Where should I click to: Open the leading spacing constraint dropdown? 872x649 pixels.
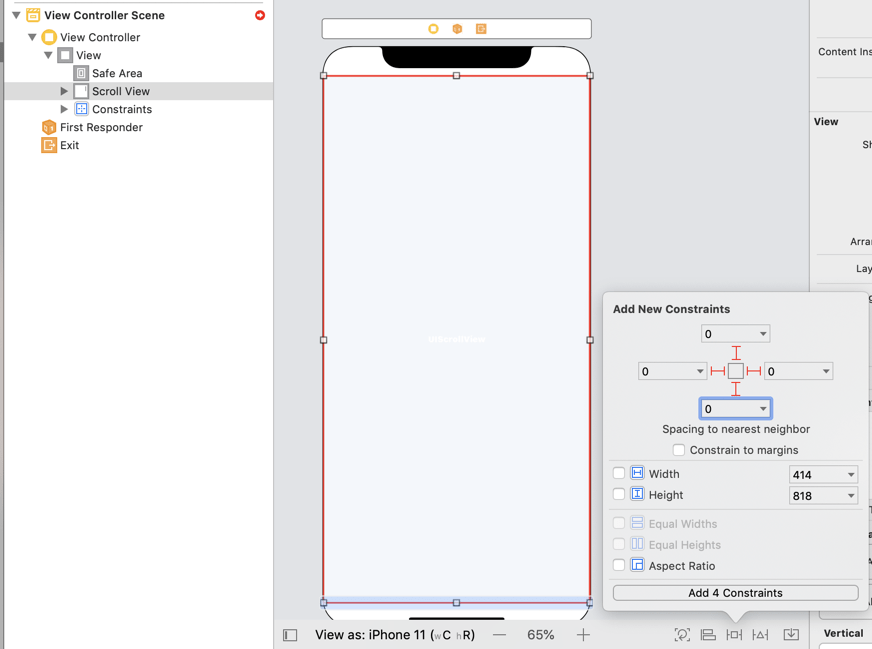672,371
